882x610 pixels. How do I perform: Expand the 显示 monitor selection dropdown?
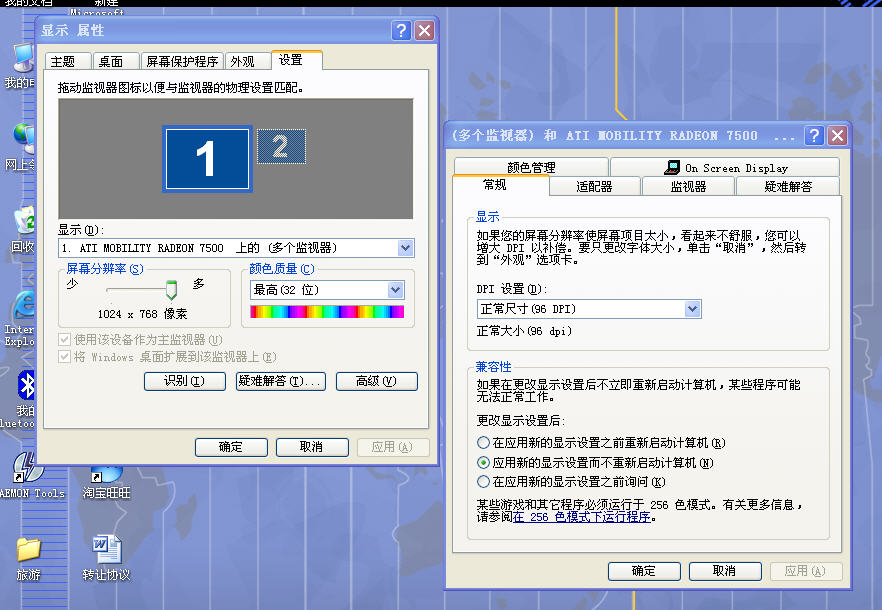(405, 248)
